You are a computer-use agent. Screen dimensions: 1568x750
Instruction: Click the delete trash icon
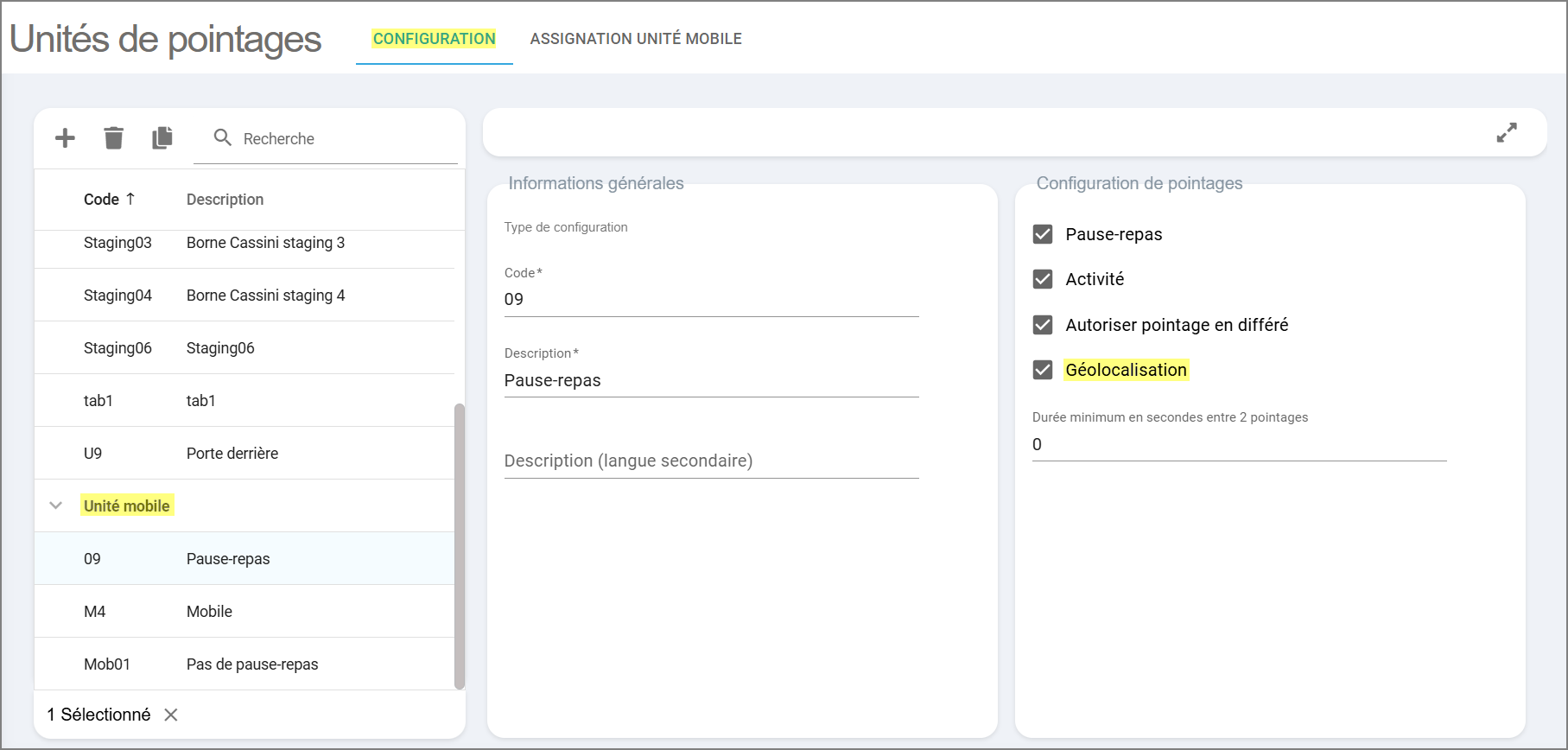[x=113, y=138]
